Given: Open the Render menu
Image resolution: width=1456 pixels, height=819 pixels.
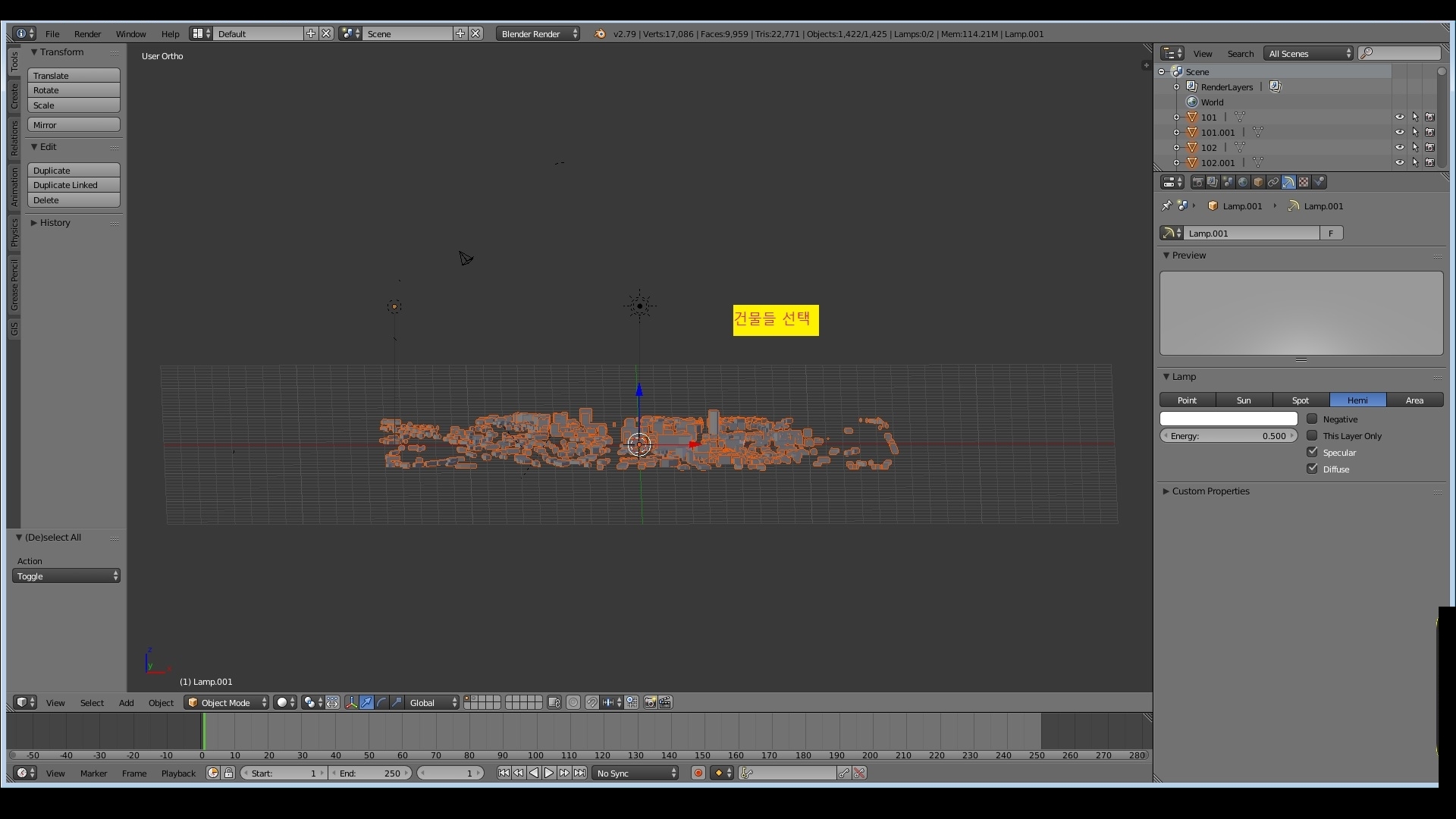Looking at the screenshot, I should (88, 33).
